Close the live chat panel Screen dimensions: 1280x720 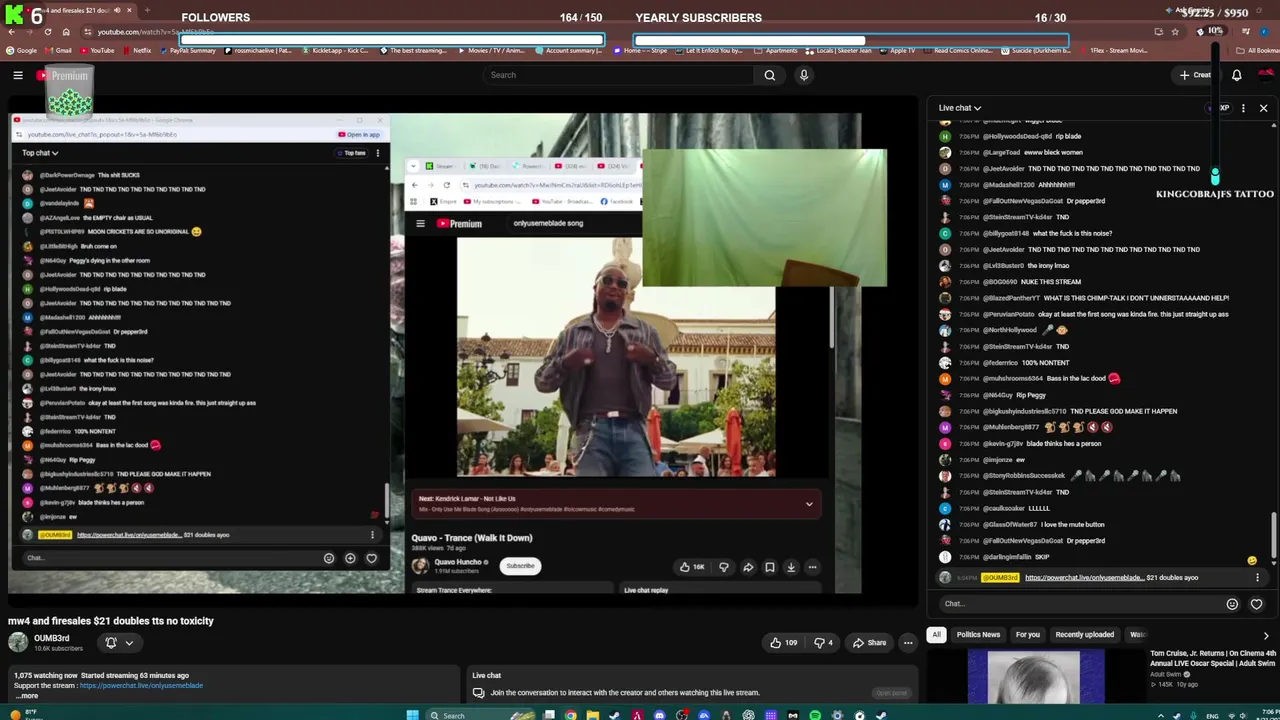pos(1263,108)
